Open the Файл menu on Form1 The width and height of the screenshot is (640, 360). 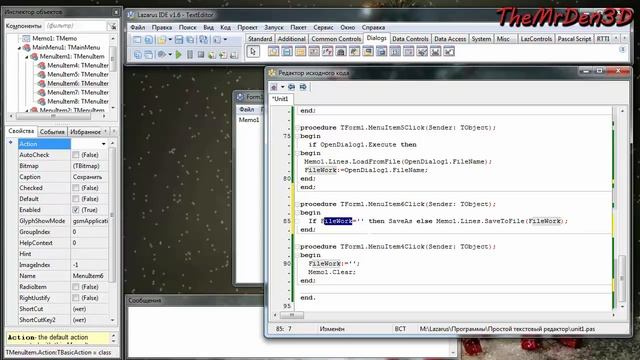247,109
